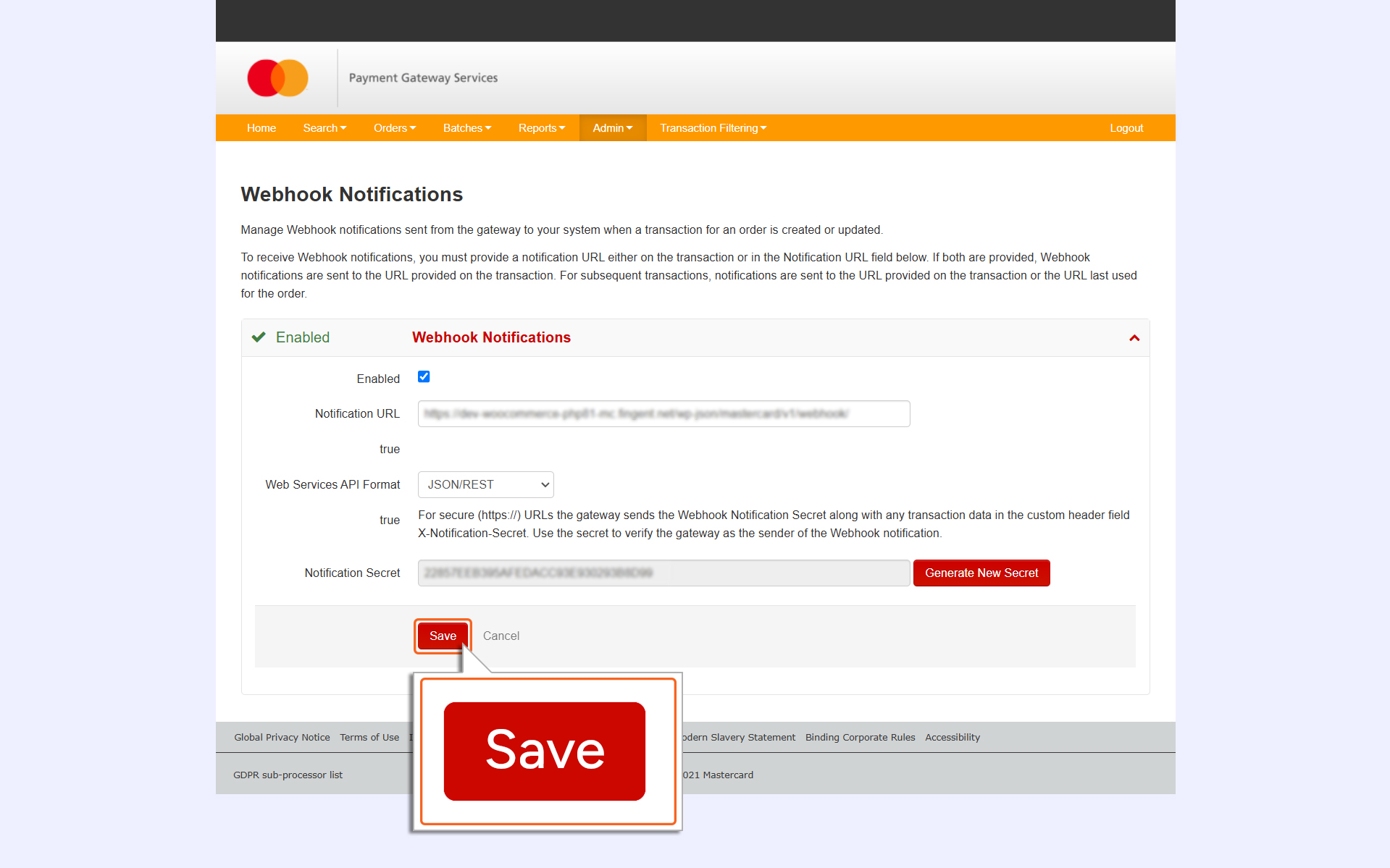Click inside the Notification URL field
This screenshot has width=1390, height=868.
coord(664,414)
